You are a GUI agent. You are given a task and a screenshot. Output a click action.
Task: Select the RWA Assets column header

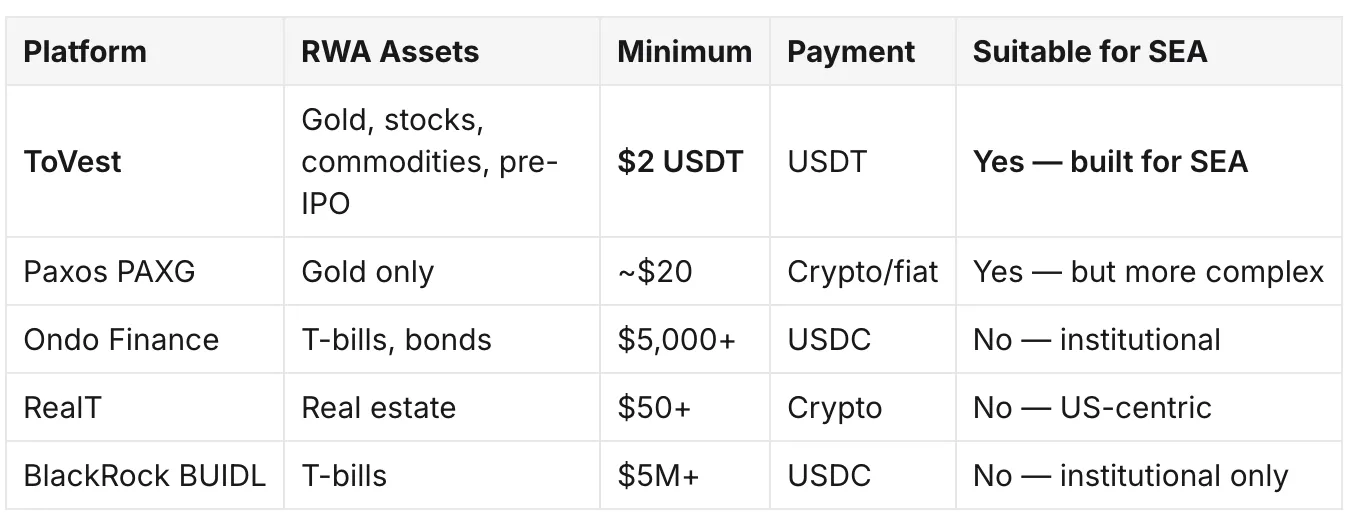(x=390, y=51)
